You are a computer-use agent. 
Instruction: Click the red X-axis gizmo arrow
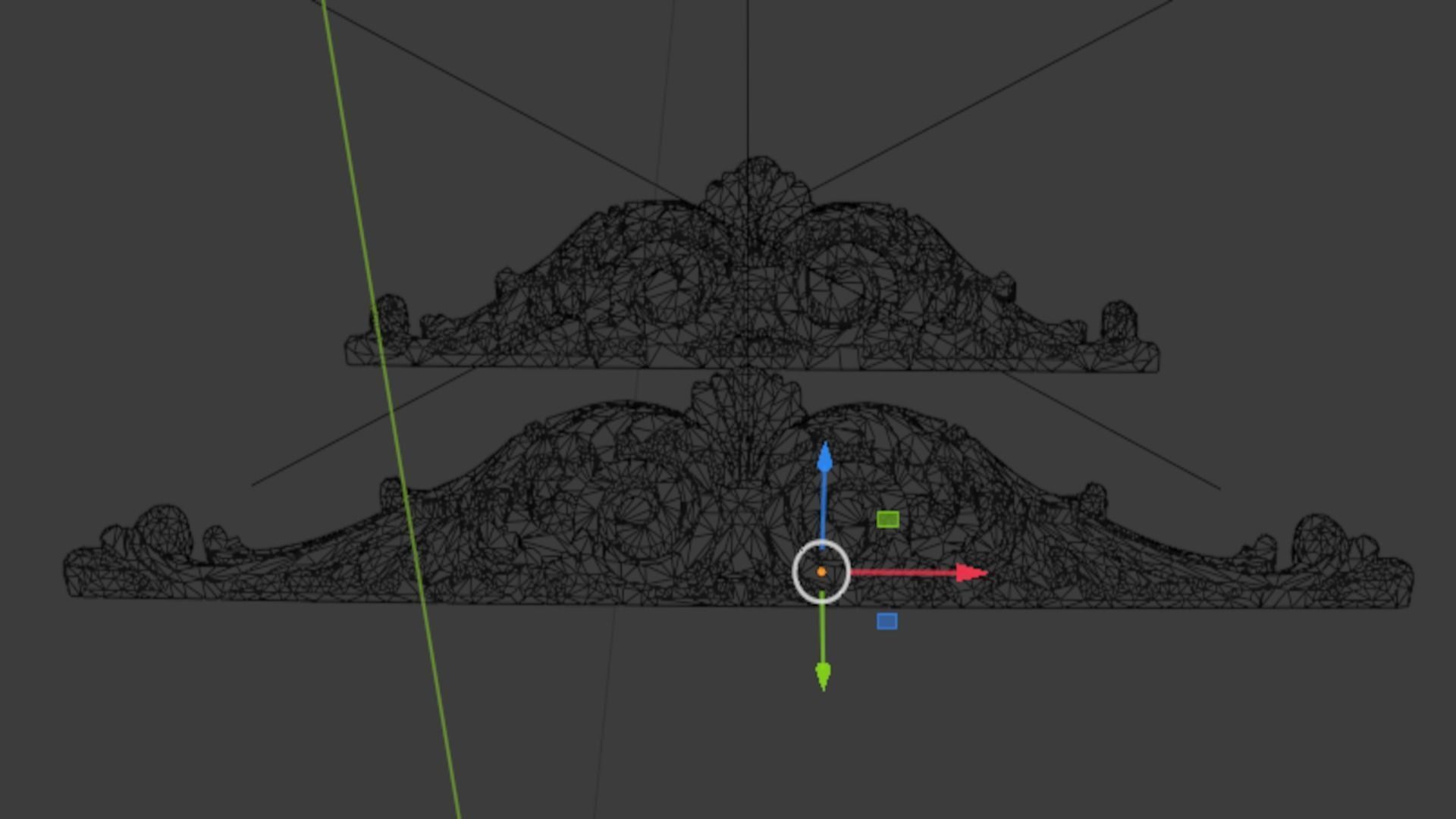pos(919,573)
